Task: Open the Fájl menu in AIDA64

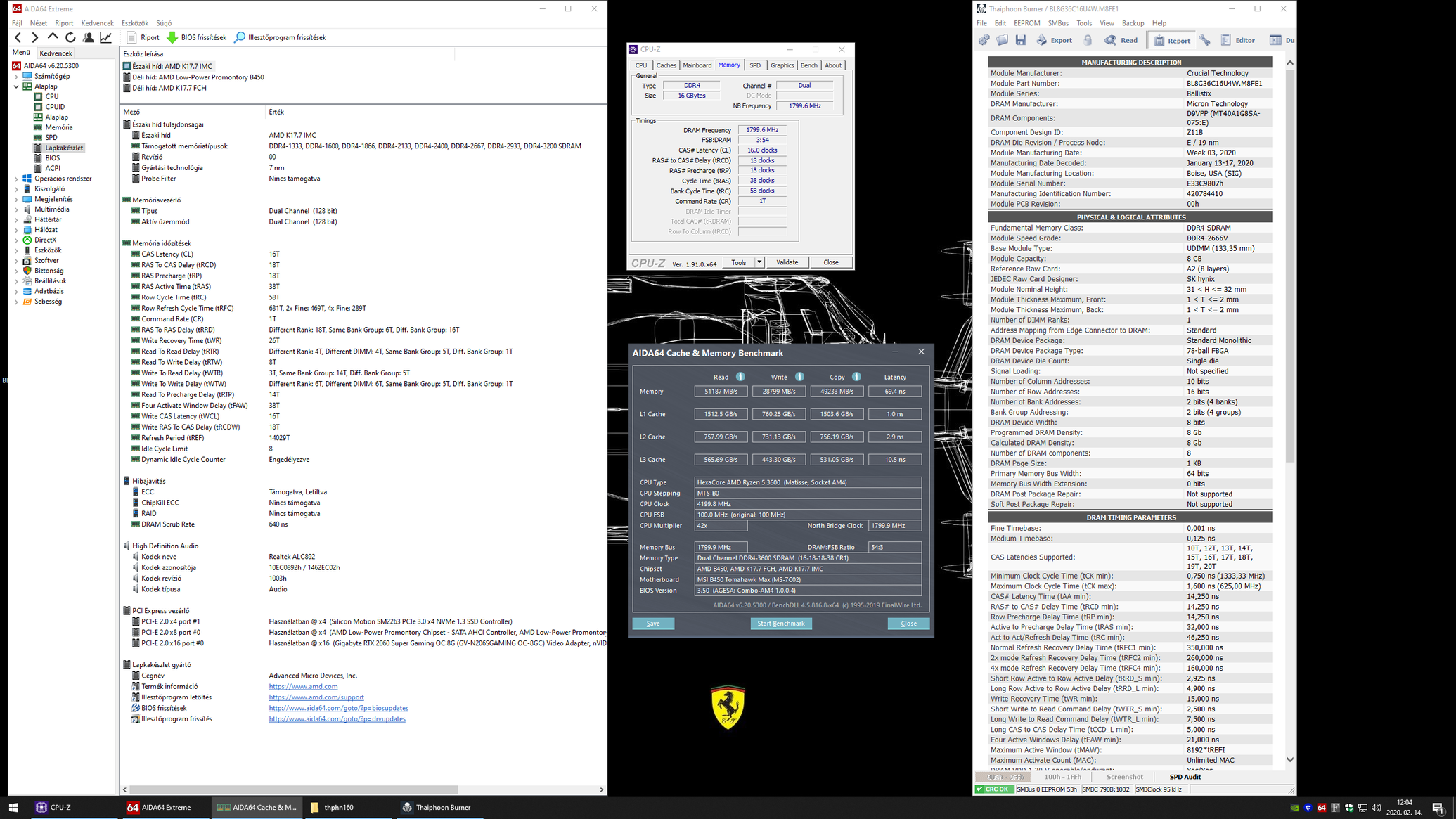Action: 17,23
